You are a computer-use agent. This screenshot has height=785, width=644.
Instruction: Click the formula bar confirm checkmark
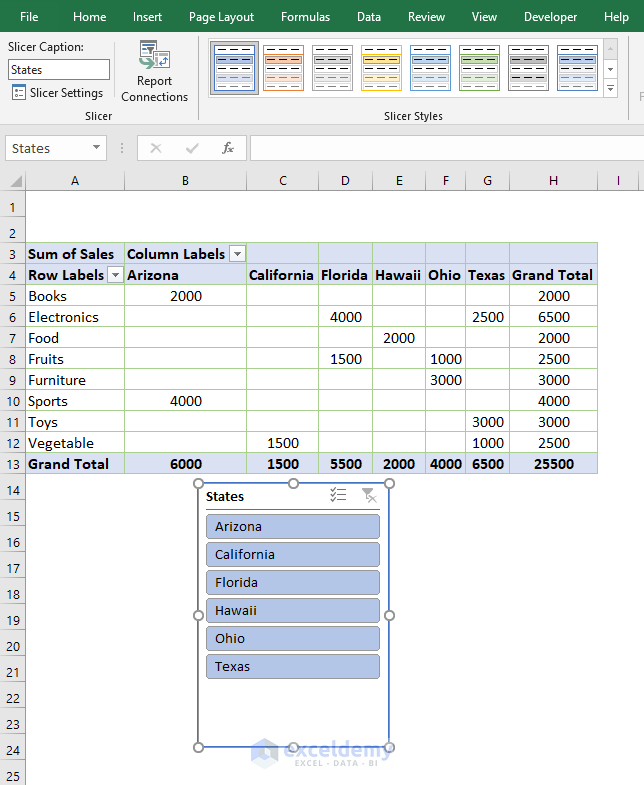tap(192, 148)
